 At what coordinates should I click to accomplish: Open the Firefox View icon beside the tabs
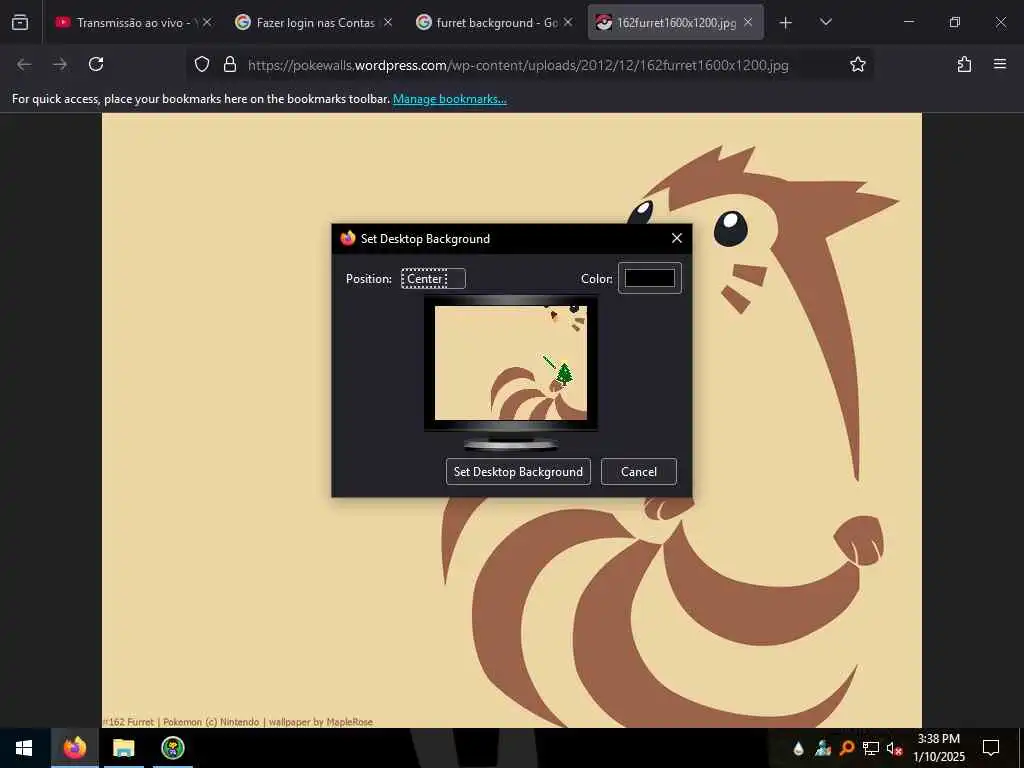tap(20, 22)
